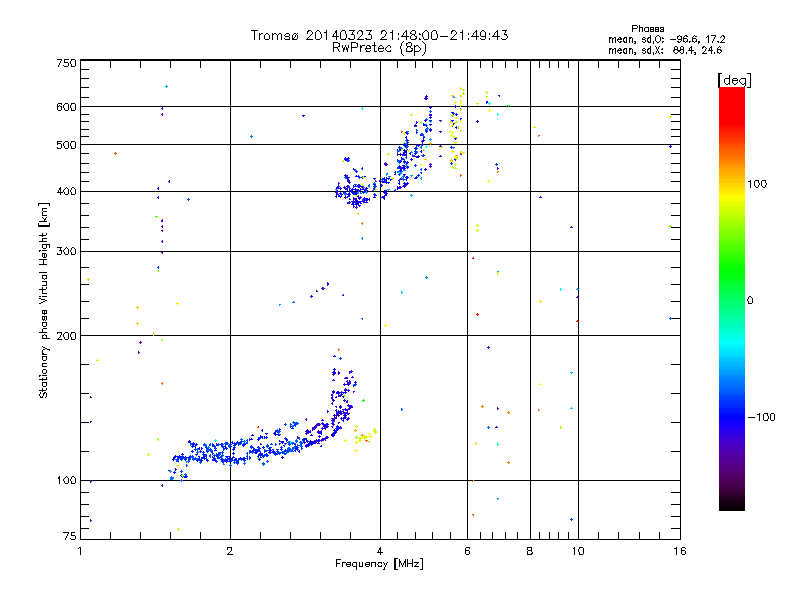
Task: Click the y-axis tick label '300'
Action: click(x=66, y=251)
